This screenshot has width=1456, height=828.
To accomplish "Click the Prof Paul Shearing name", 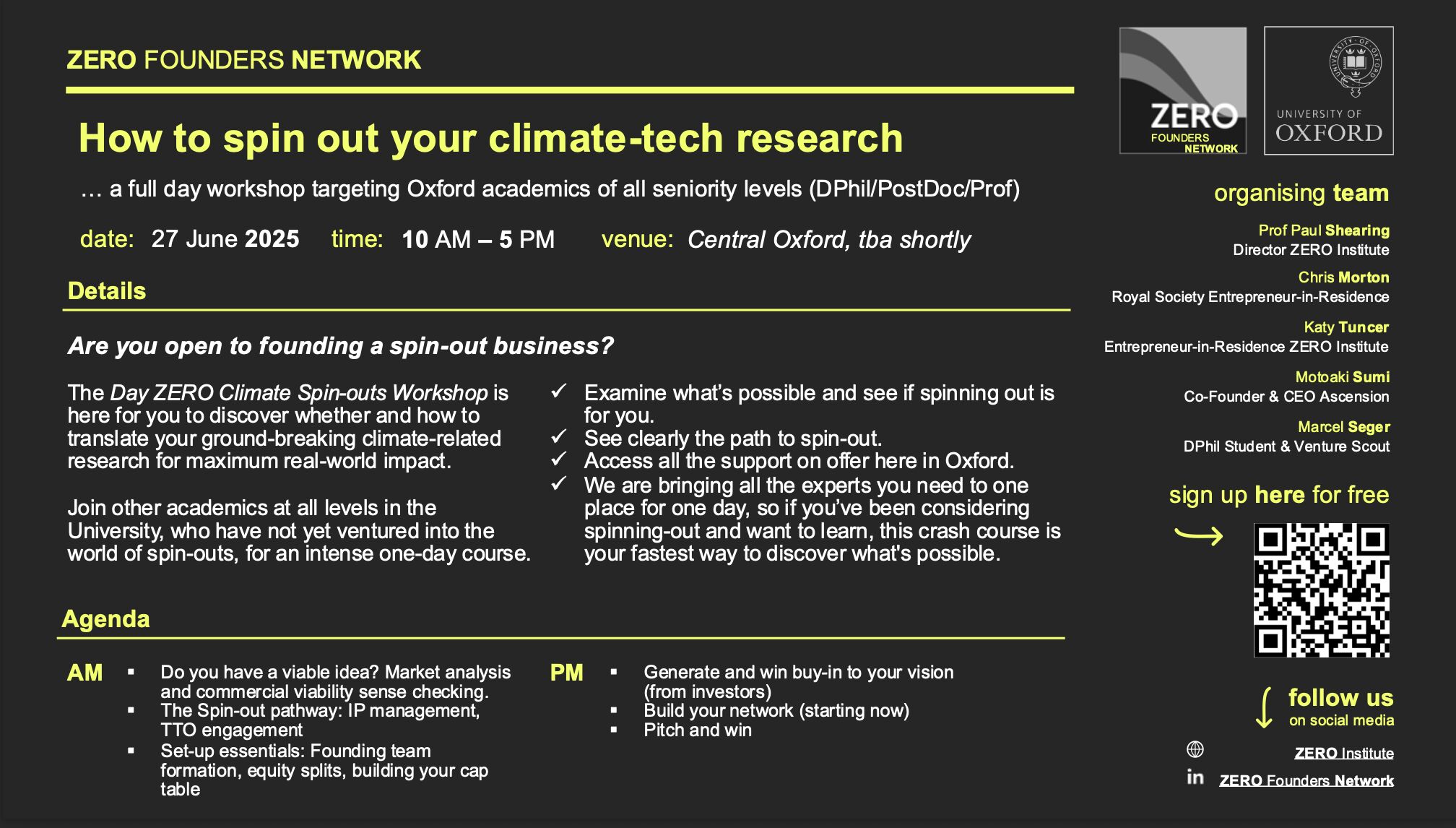I will (x=1324, y=230).
